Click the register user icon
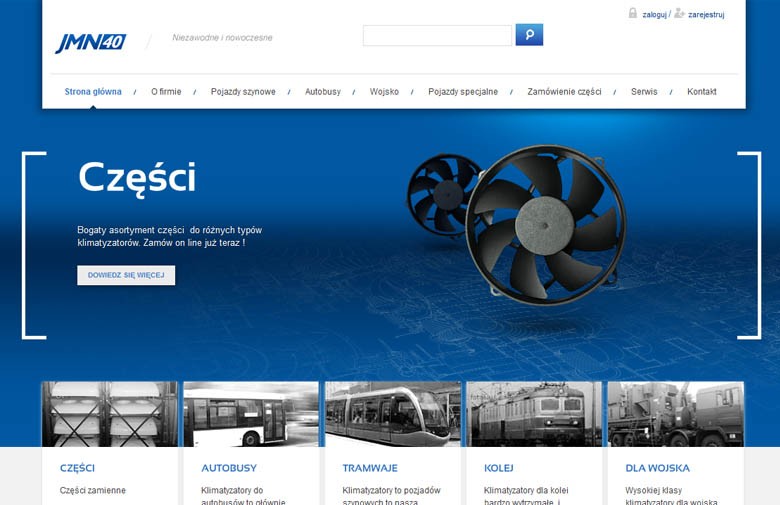Image resolution: width=780 pixels, height=505 pixels. click(x=680, y=14)
